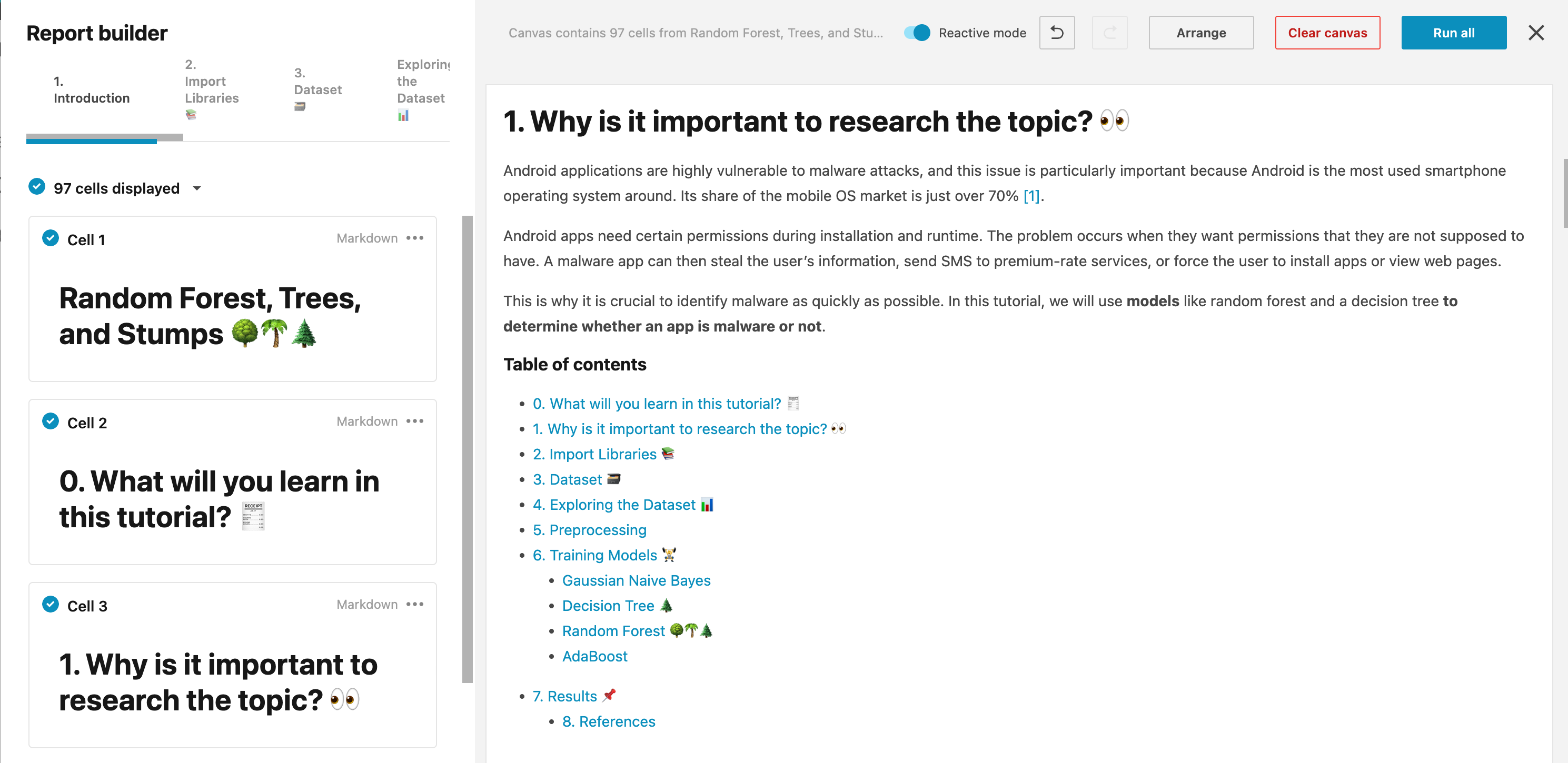
Task: Click the undo/reset icon in toolbar
Action: click(1057, 32)
